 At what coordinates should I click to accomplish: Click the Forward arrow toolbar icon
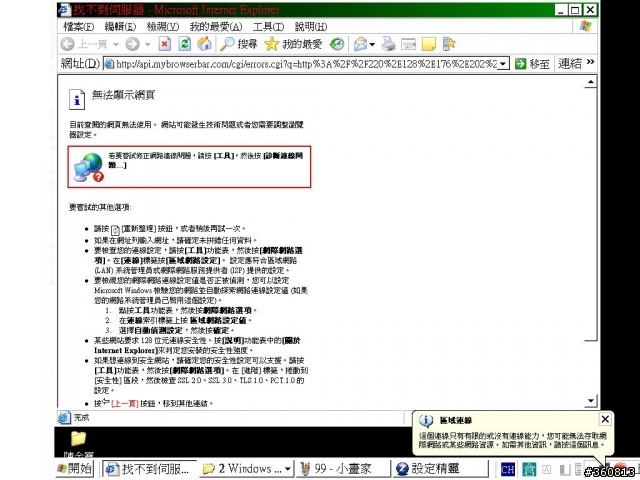(132, 44)
